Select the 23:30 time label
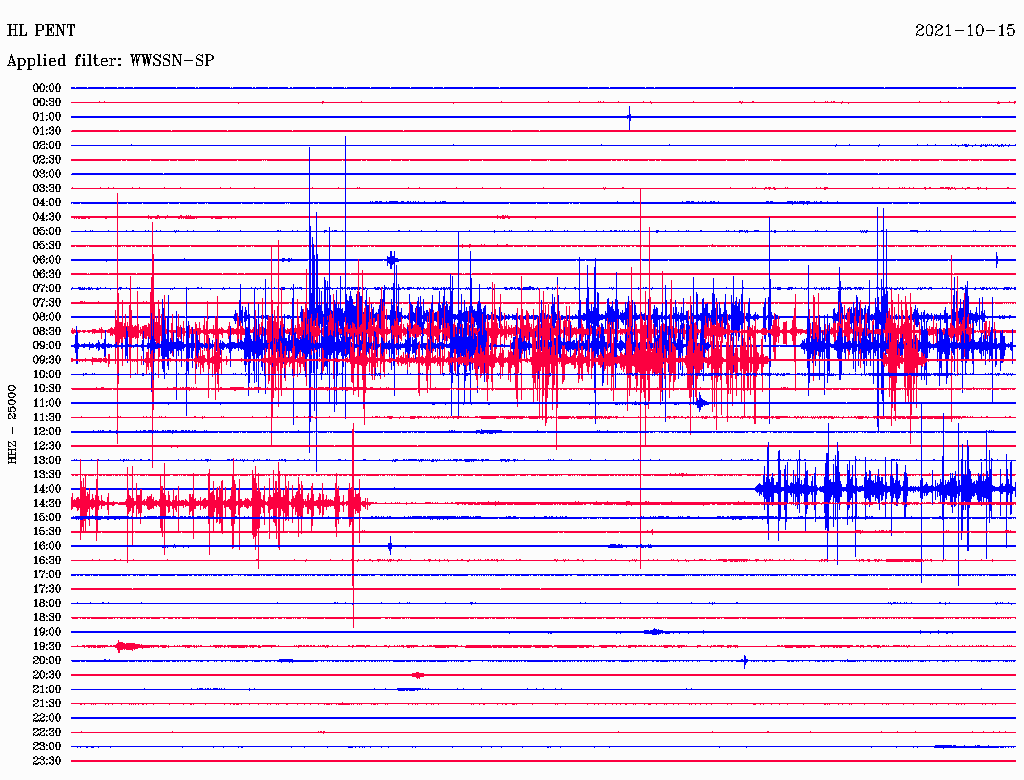 click(47, 761)
